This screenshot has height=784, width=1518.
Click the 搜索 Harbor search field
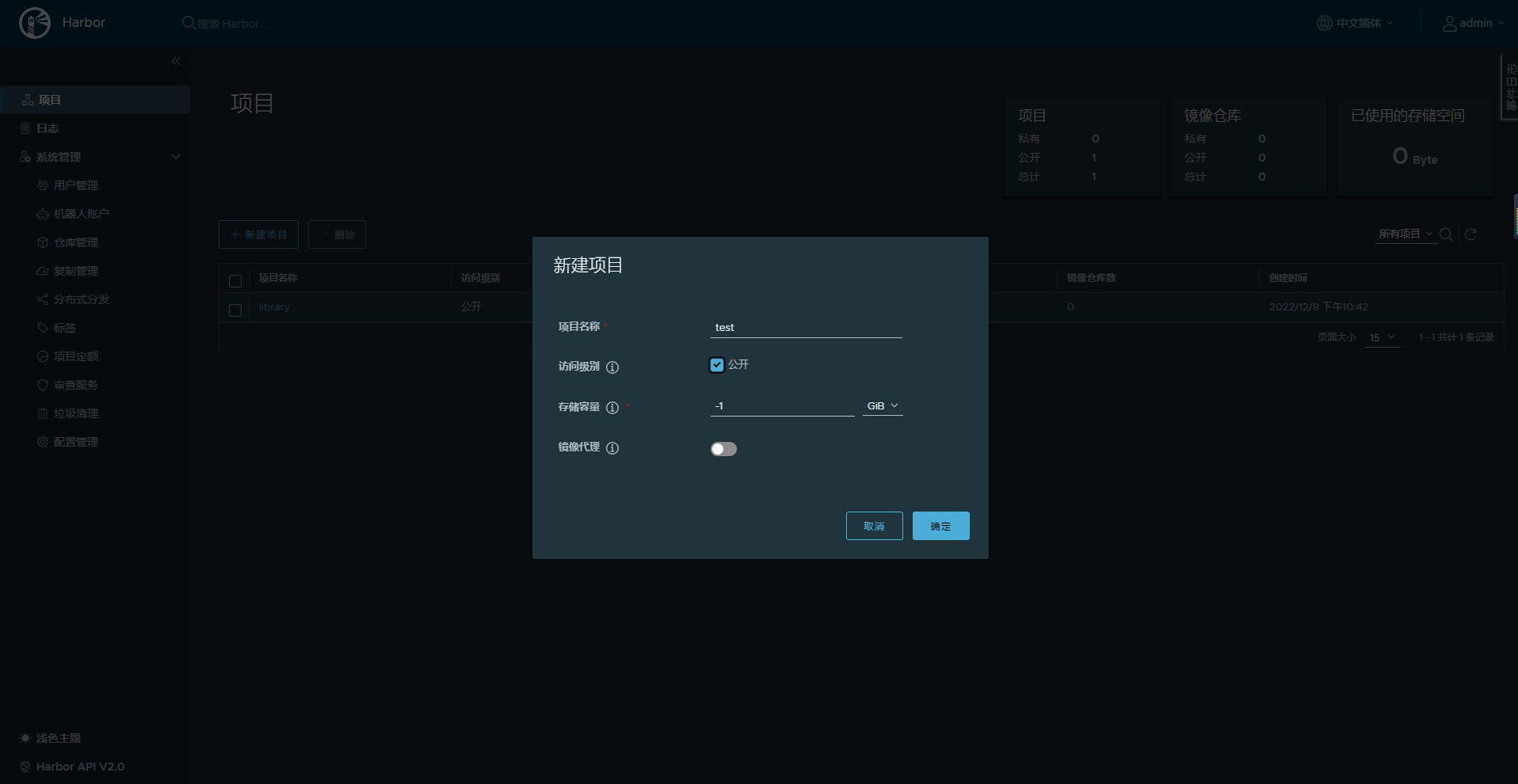(x=234, y=24)
